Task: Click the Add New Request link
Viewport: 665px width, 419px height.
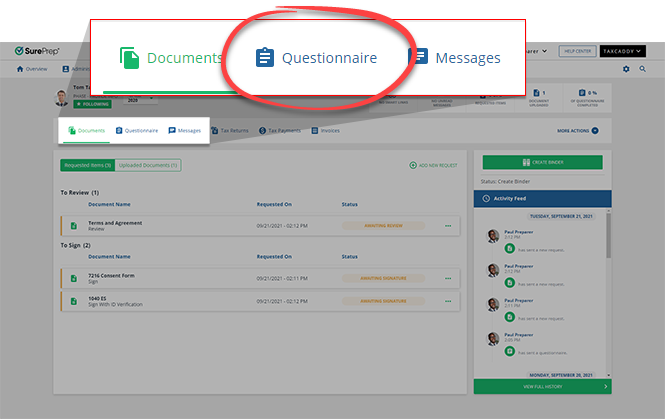Action: coord(433,165)
